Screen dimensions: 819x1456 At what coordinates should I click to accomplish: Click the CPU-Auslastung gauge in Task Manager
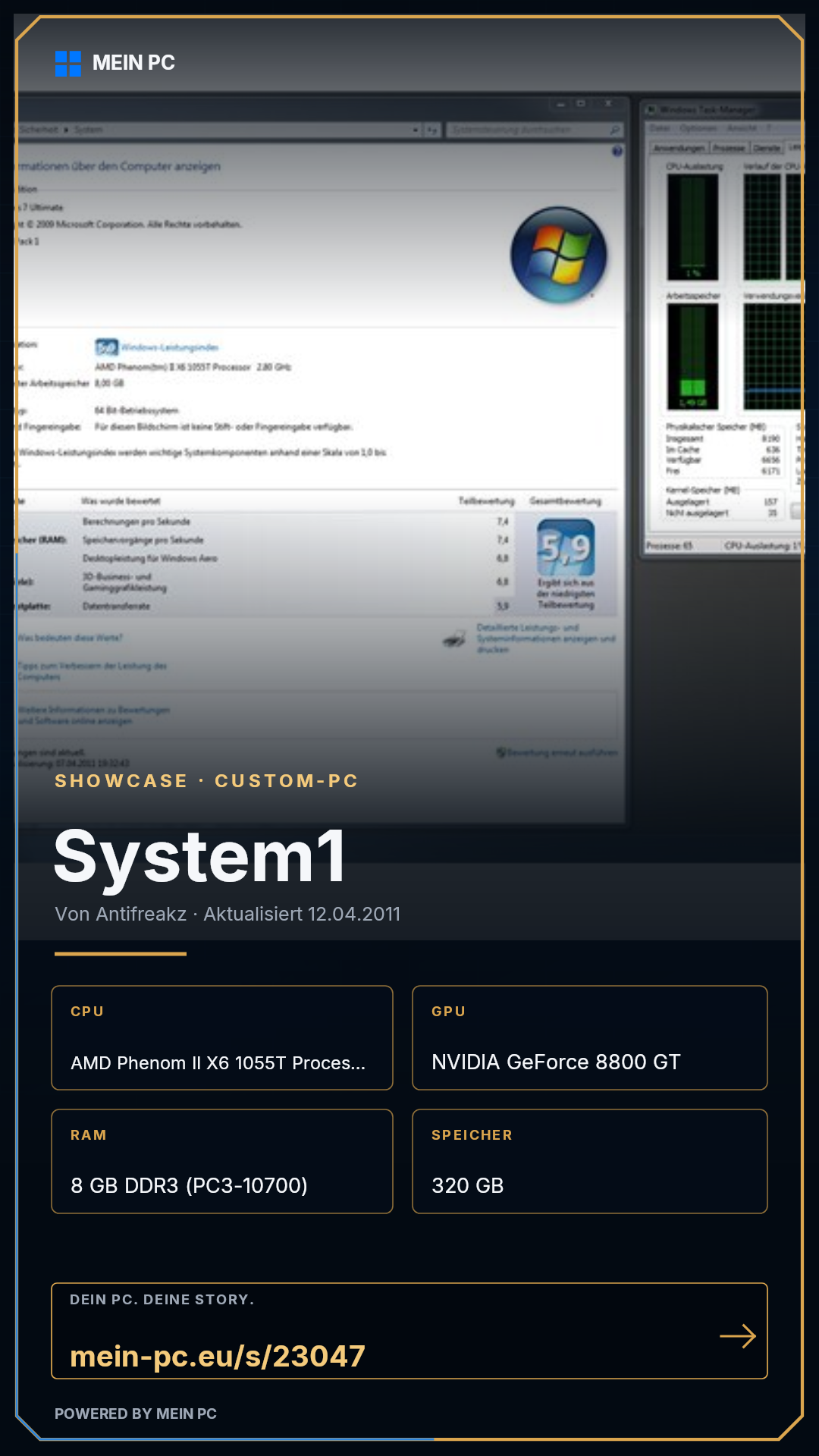[x=693, y=227]
